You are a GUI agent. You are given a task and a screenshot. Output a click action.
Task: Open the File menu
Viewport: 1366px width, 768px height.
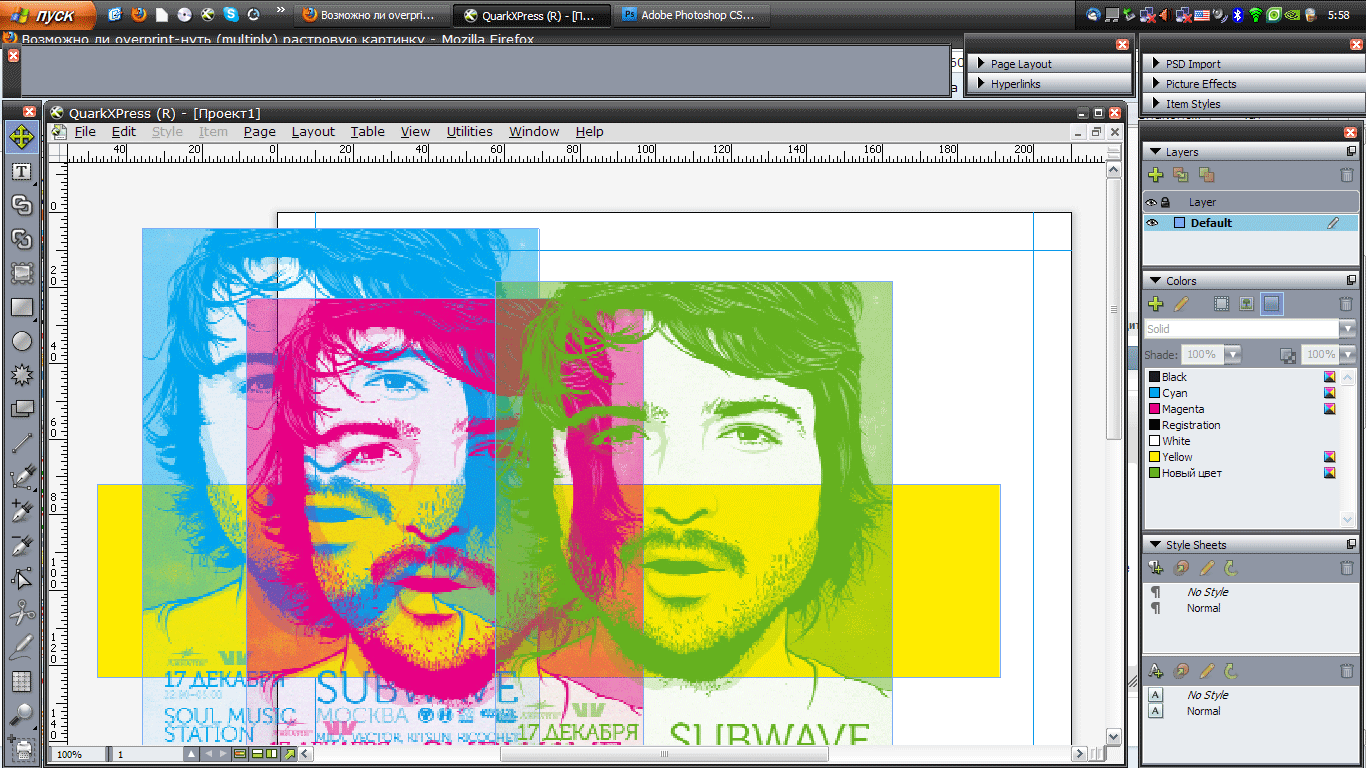85,131
